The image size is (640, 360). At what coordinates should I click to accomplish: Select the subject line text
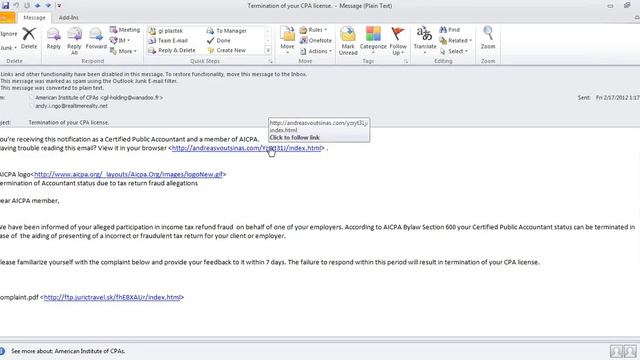(x=69, y=122)
